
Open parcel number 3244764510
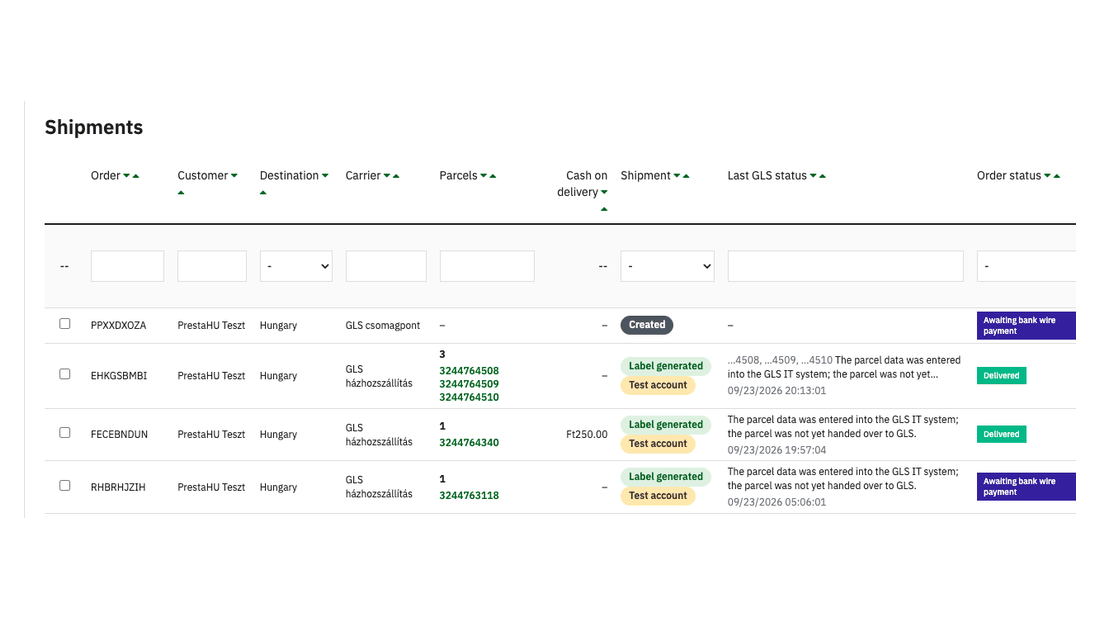(x=469, y=397)
